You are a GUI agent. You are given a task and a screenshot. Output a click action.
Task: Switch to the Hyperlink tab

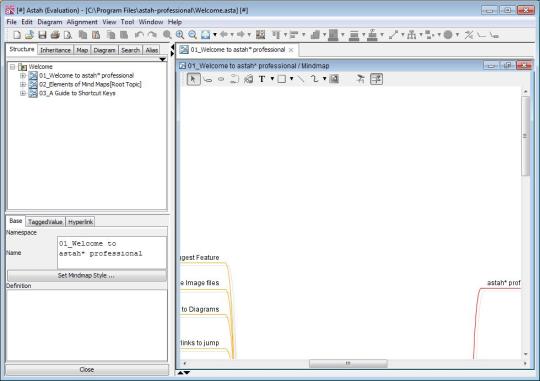coord(80,222)
